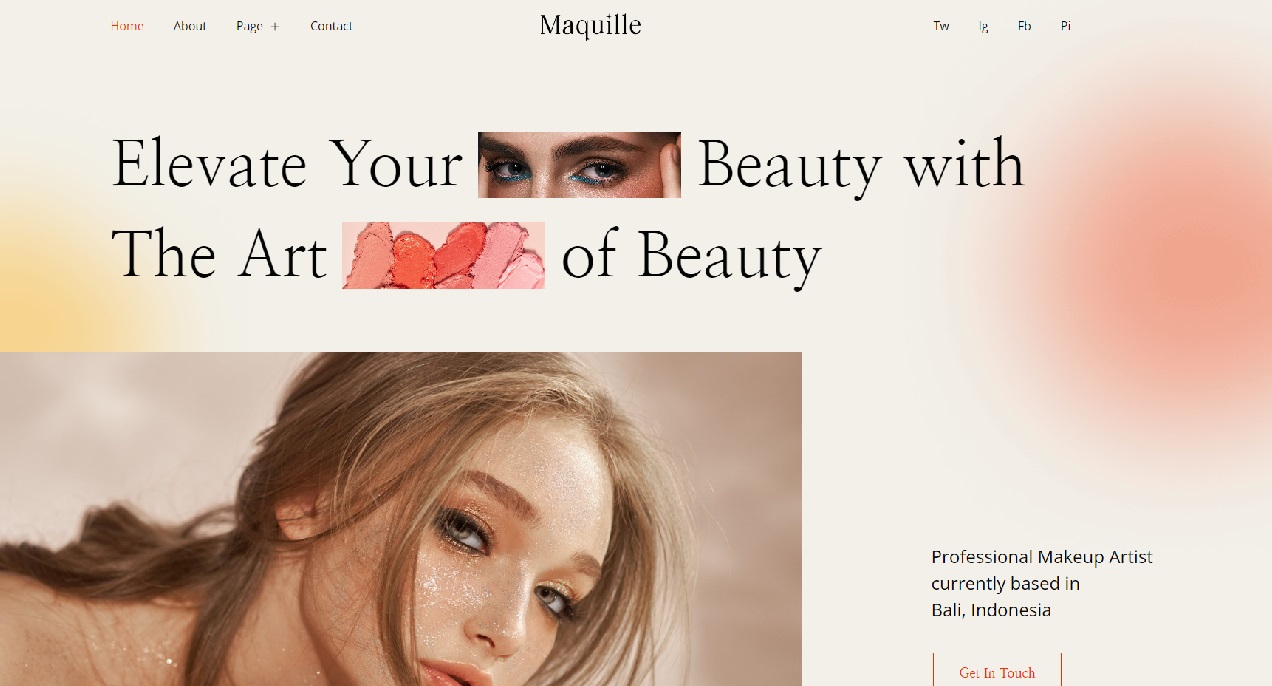
Task: Click the Get In Touch button
Action: tap(997, 672)
